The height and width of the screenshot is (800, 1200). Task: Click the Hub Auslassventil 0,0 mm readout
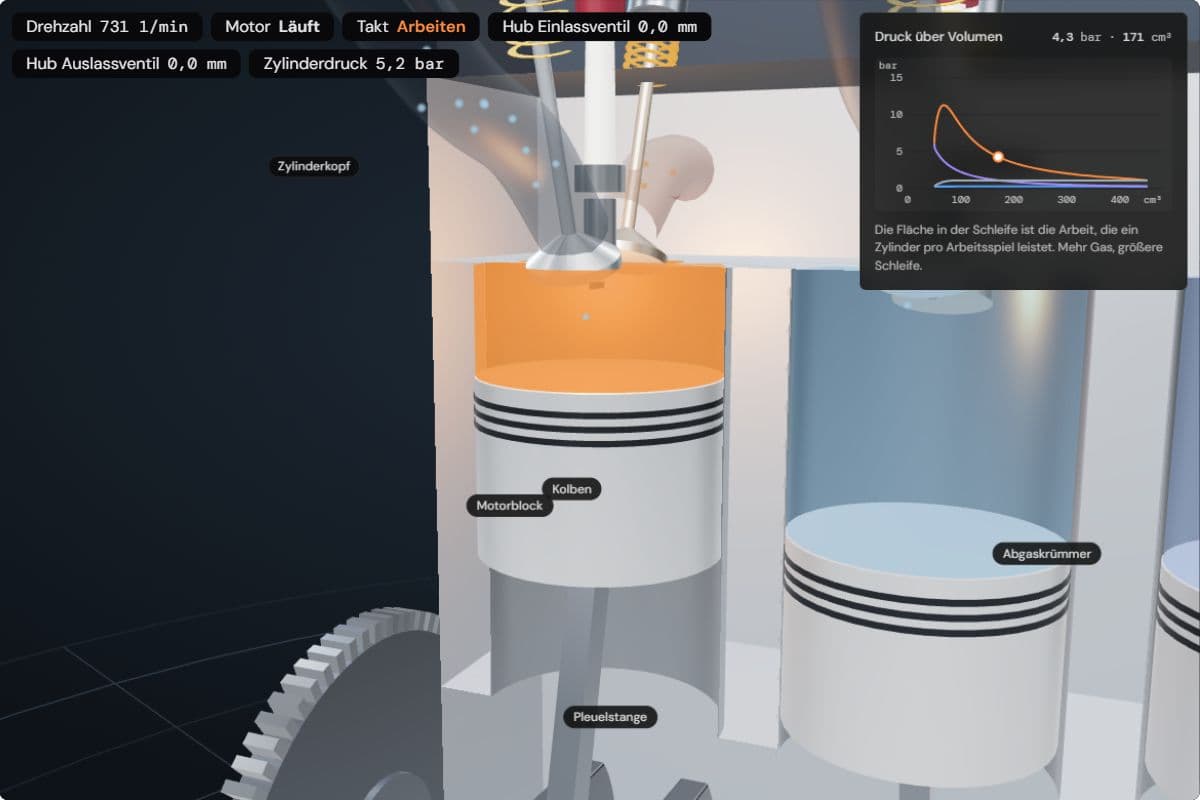[x=126, y=64]
